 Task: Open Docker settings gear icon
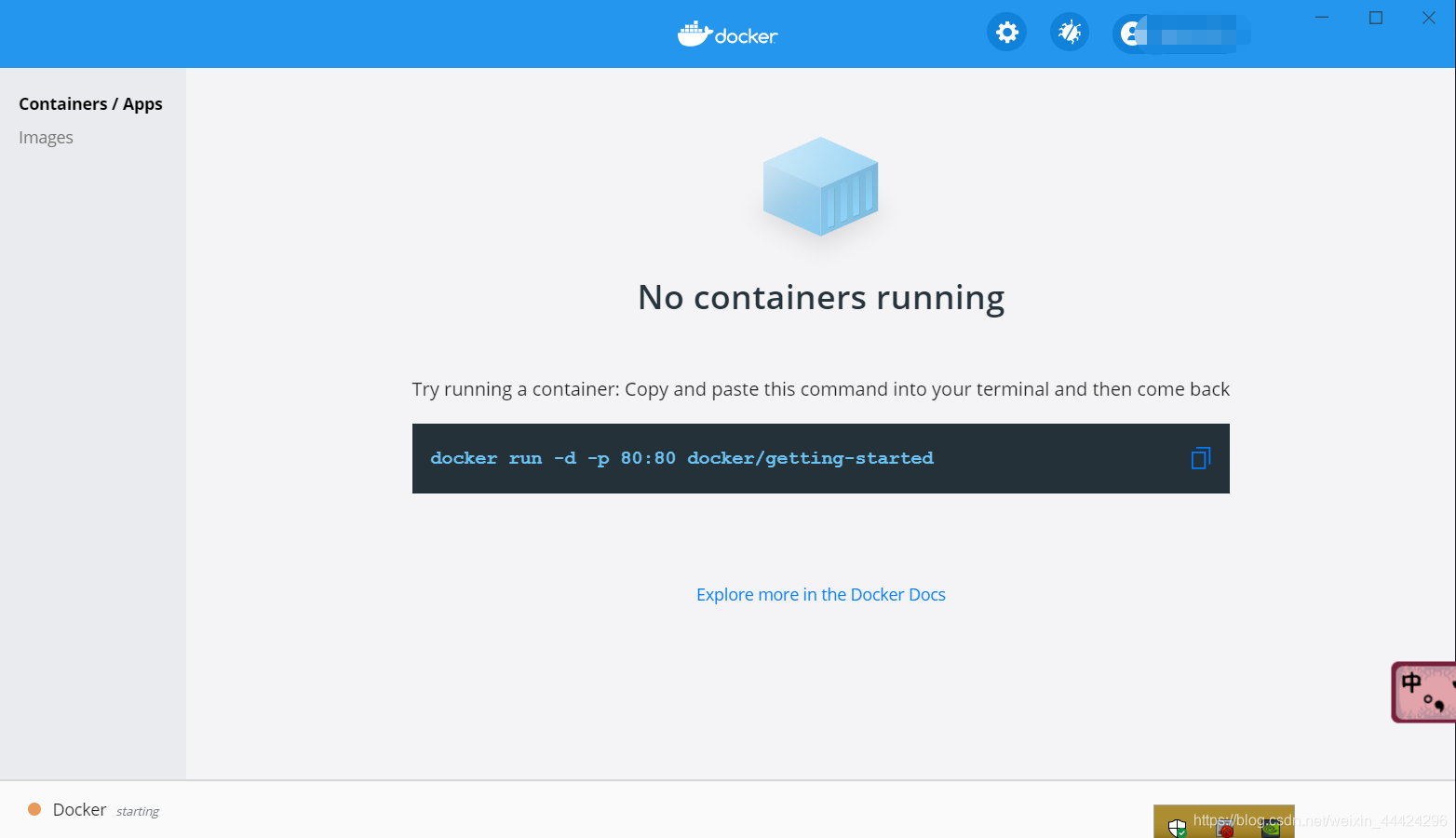point(1006,33)
